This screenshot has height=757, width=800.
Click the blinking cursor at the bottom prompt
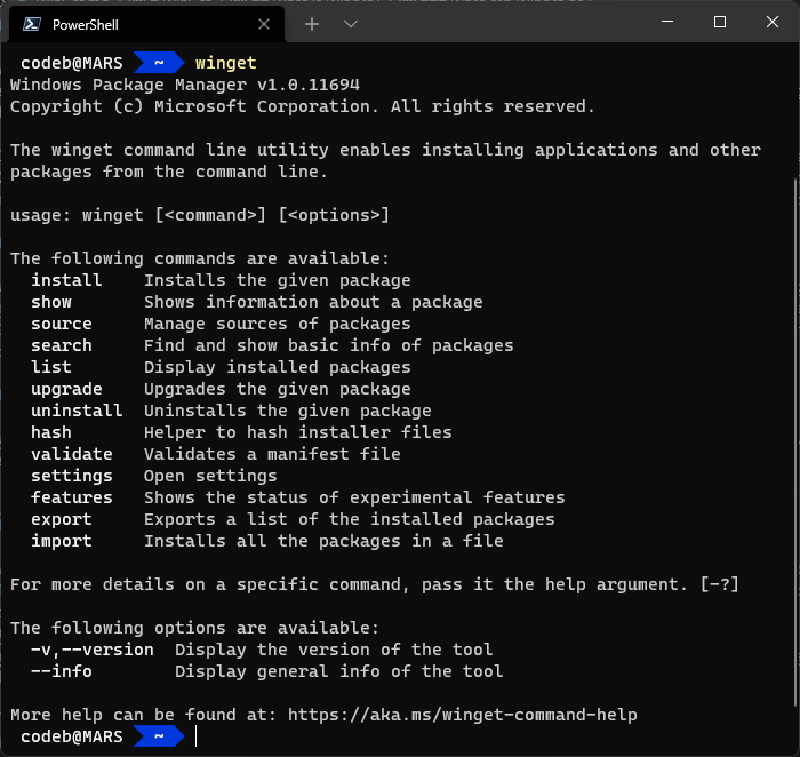click(197, 737)
